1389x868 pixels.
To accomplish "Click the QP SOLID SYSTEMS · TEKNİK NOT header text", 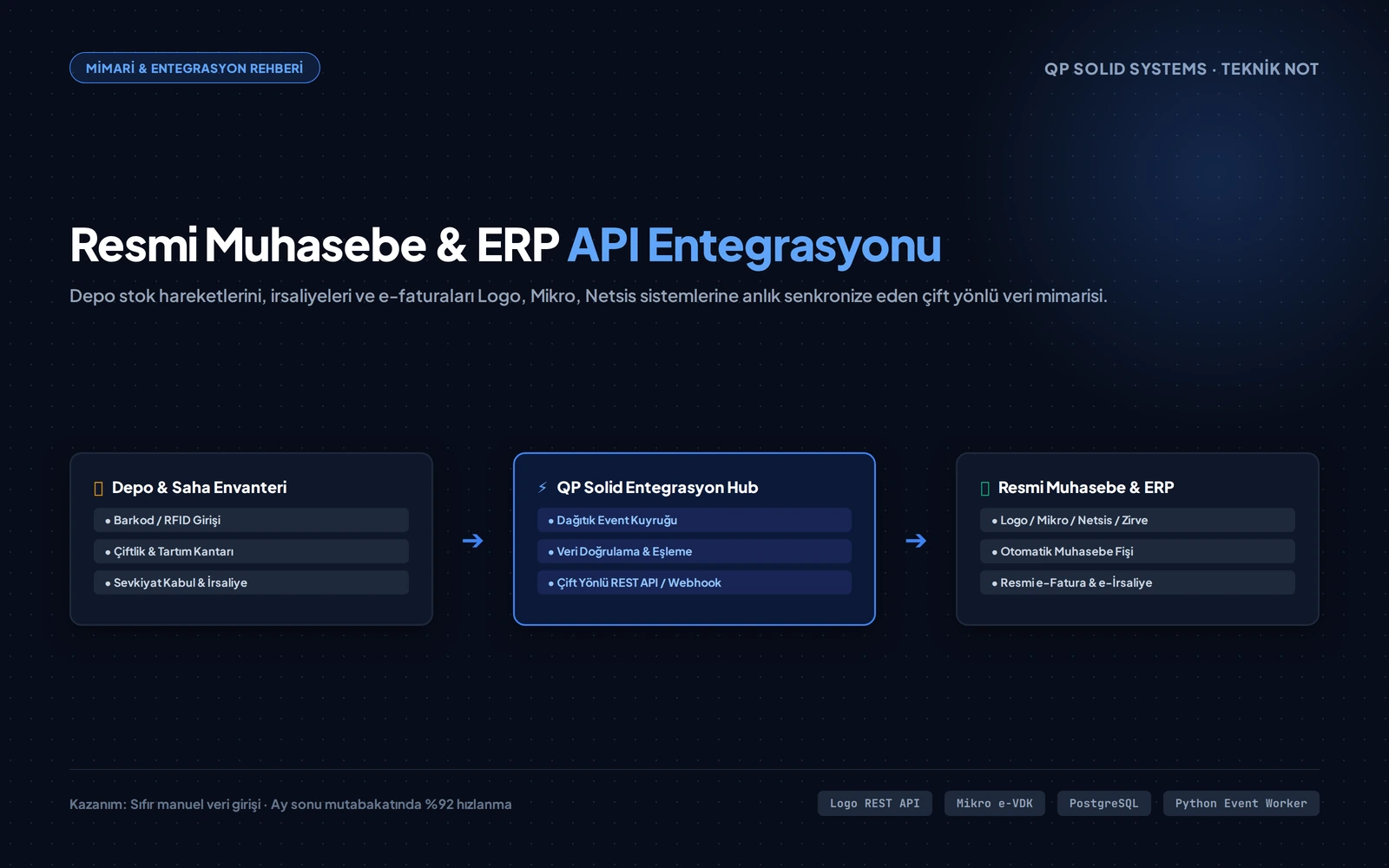I will click(1181, 69).
